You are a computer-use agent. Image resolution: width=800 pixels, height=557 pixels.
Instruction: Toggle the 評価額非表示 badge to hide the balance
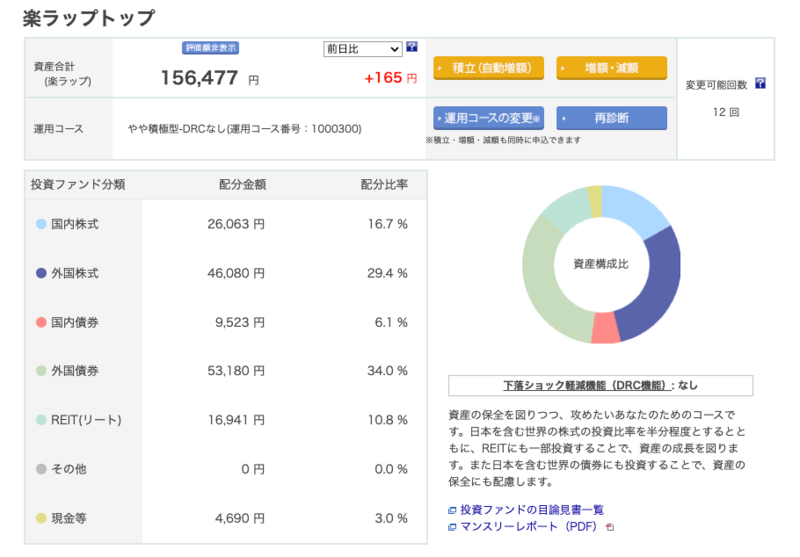click(x=211, y=48)
